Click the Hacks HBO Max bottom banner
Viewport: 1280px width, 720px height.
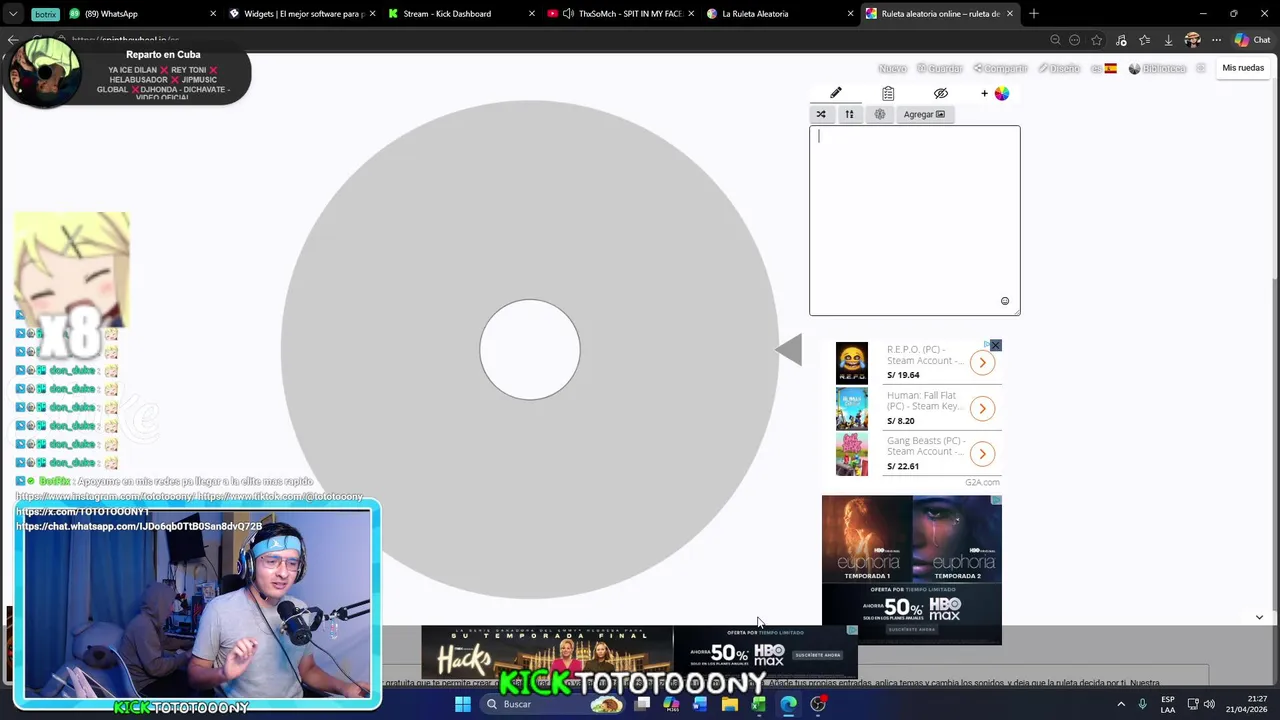(640, 652)
